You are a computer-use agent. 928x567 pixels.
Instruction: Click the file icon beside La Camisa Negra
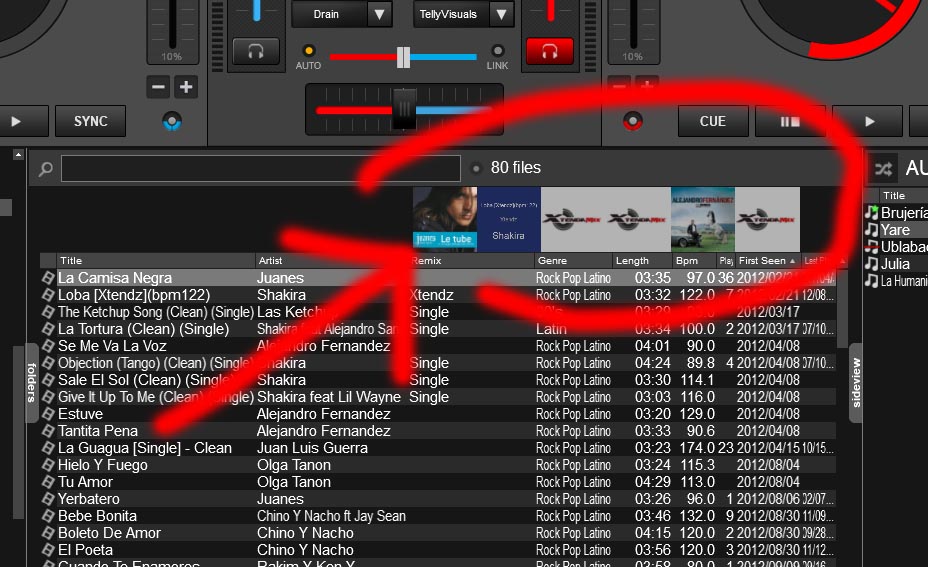tap(48, 278)
